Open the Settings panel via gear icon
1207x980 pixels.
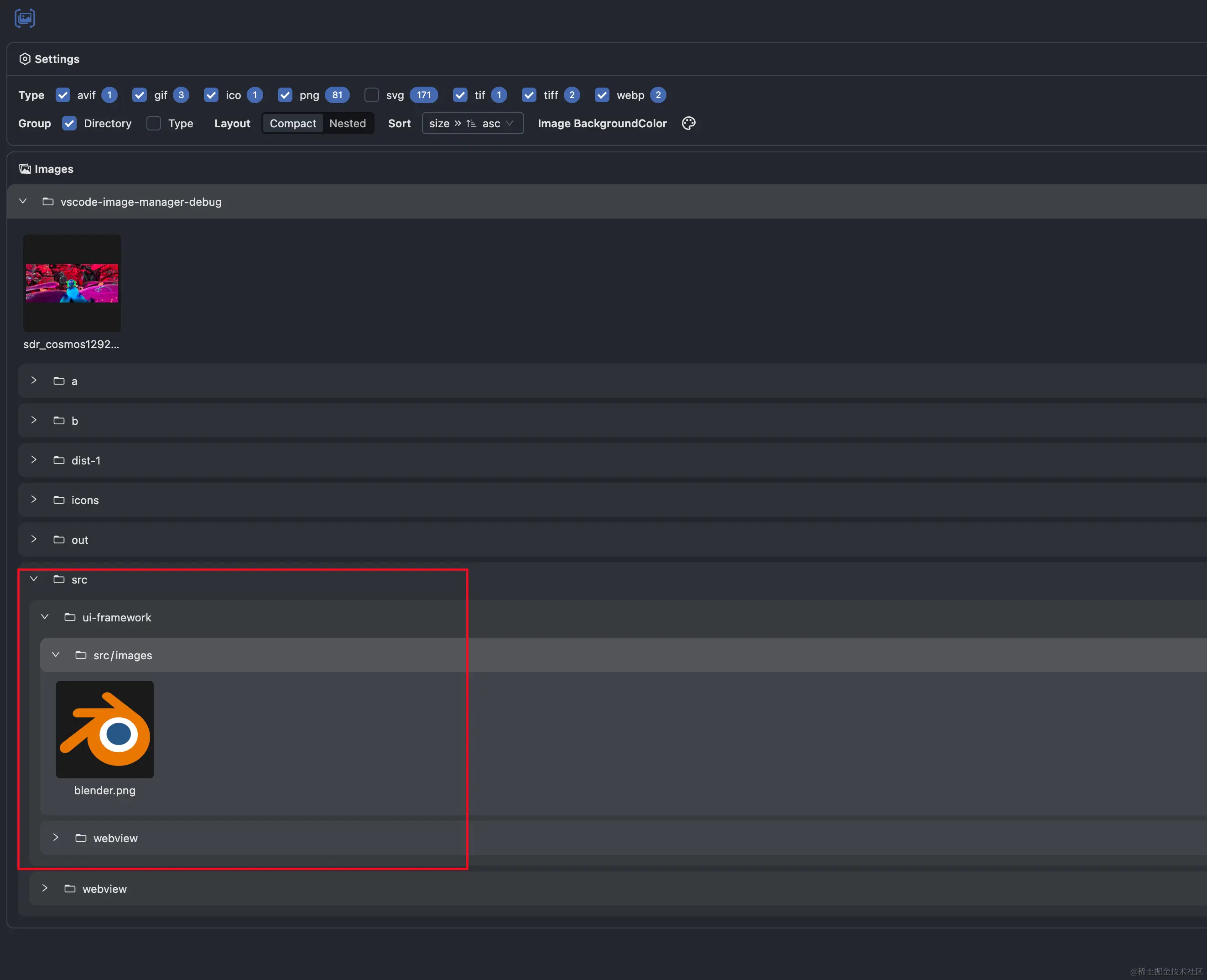(25, 59)
